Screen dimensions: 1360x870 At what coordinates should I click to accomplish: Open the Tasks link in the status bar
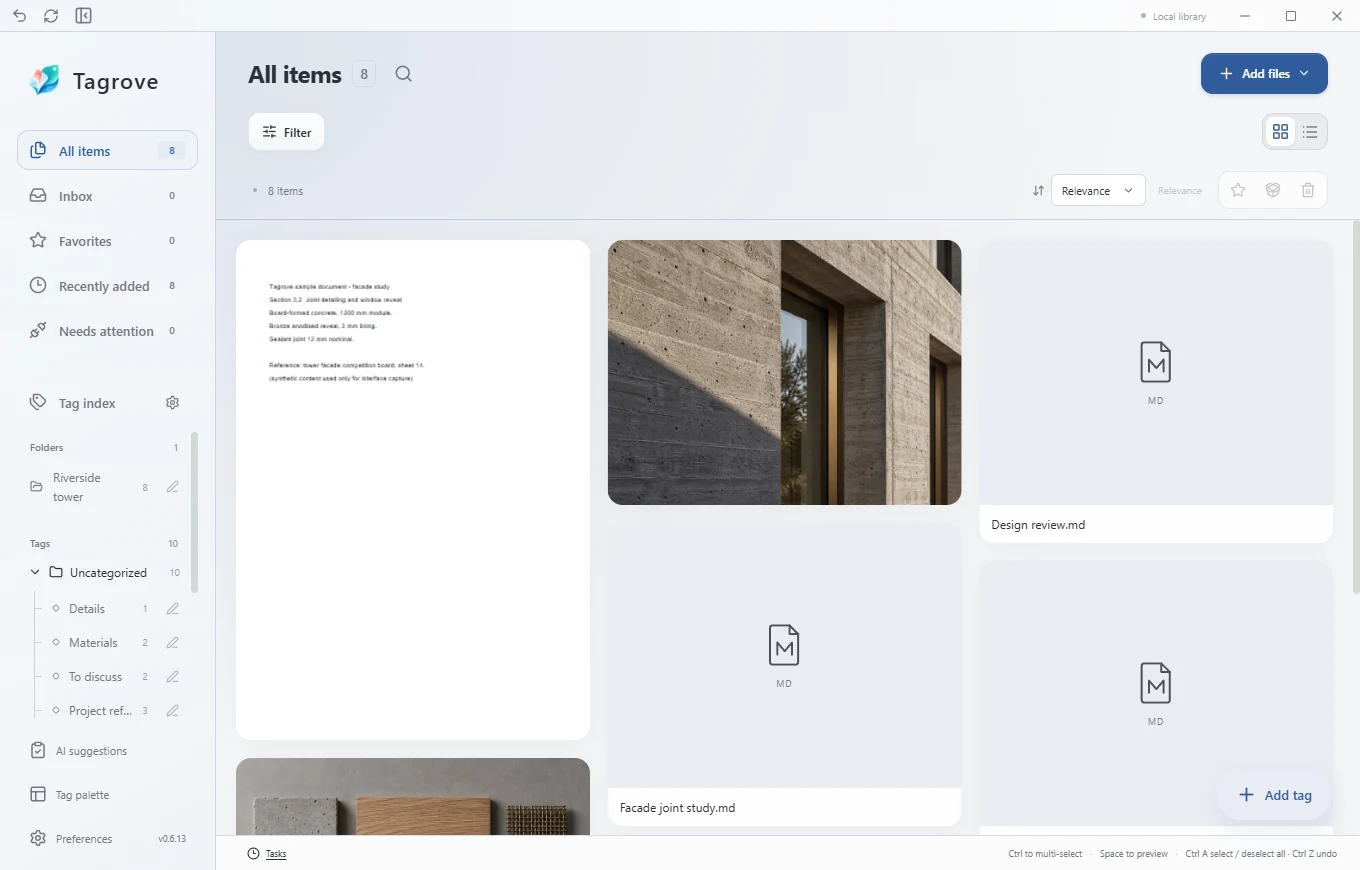pyautogui.click(x=276, y=854)
